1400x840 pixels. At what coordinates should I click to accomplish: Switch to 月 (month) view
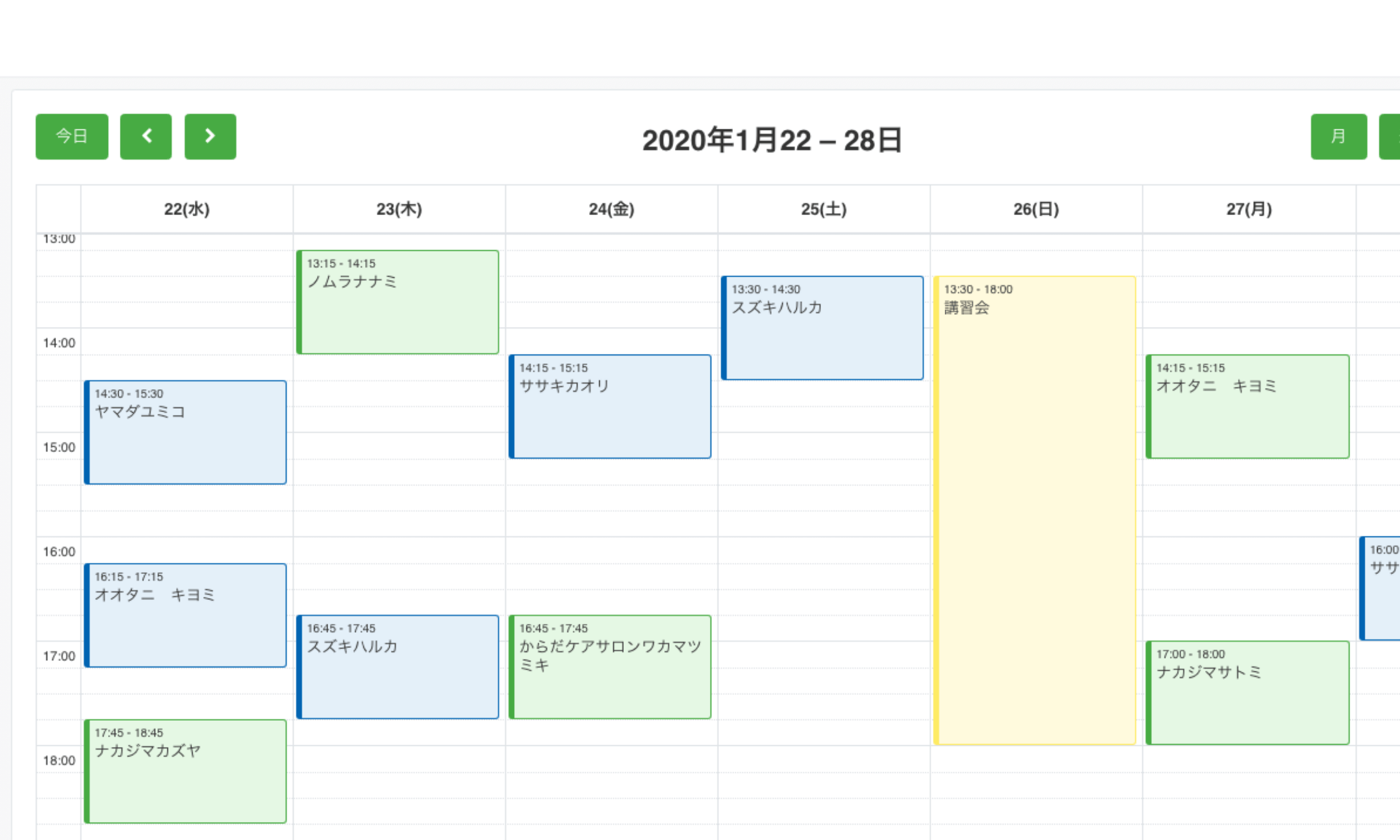point(1338,137)
